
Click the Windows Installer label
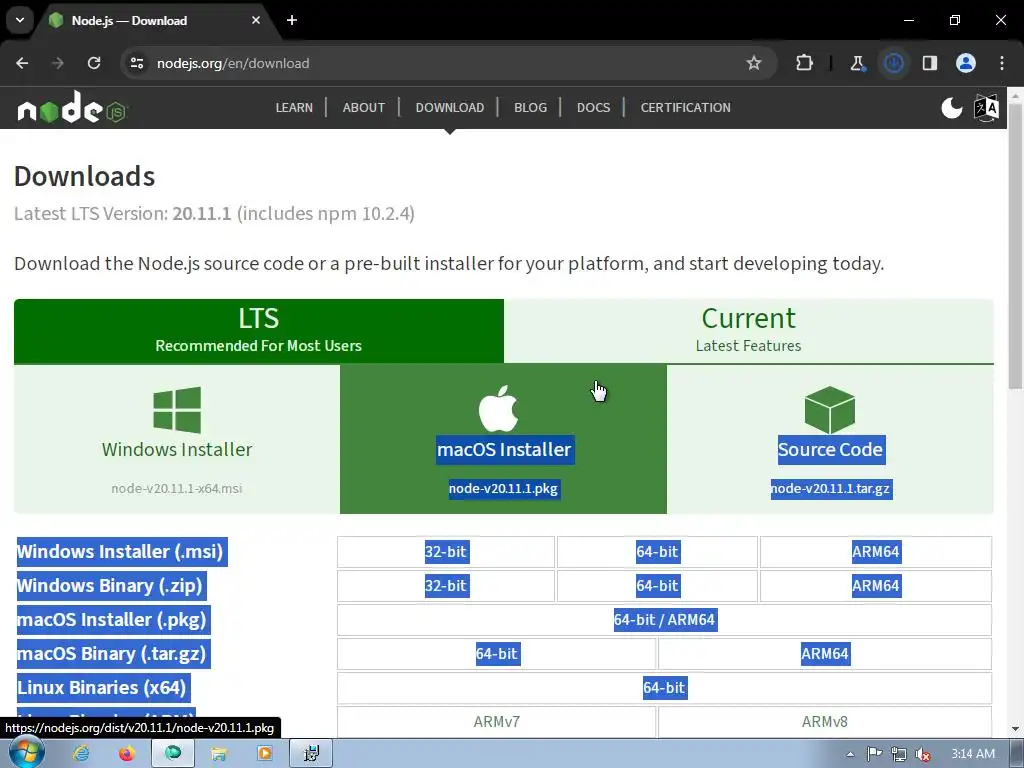click(177, 449)
